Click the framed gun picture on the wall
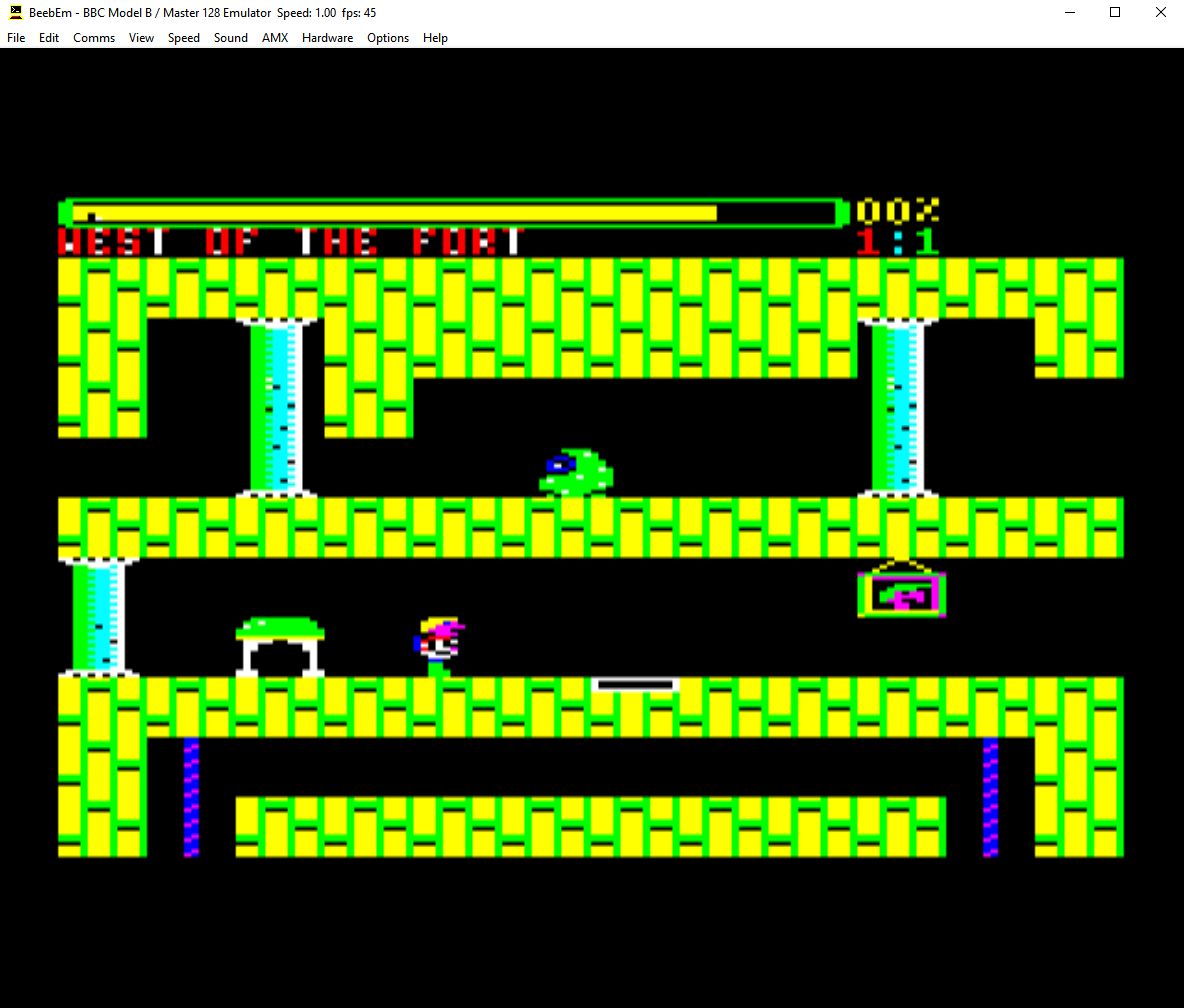The image size is (1184, 1008). point(899,592)
